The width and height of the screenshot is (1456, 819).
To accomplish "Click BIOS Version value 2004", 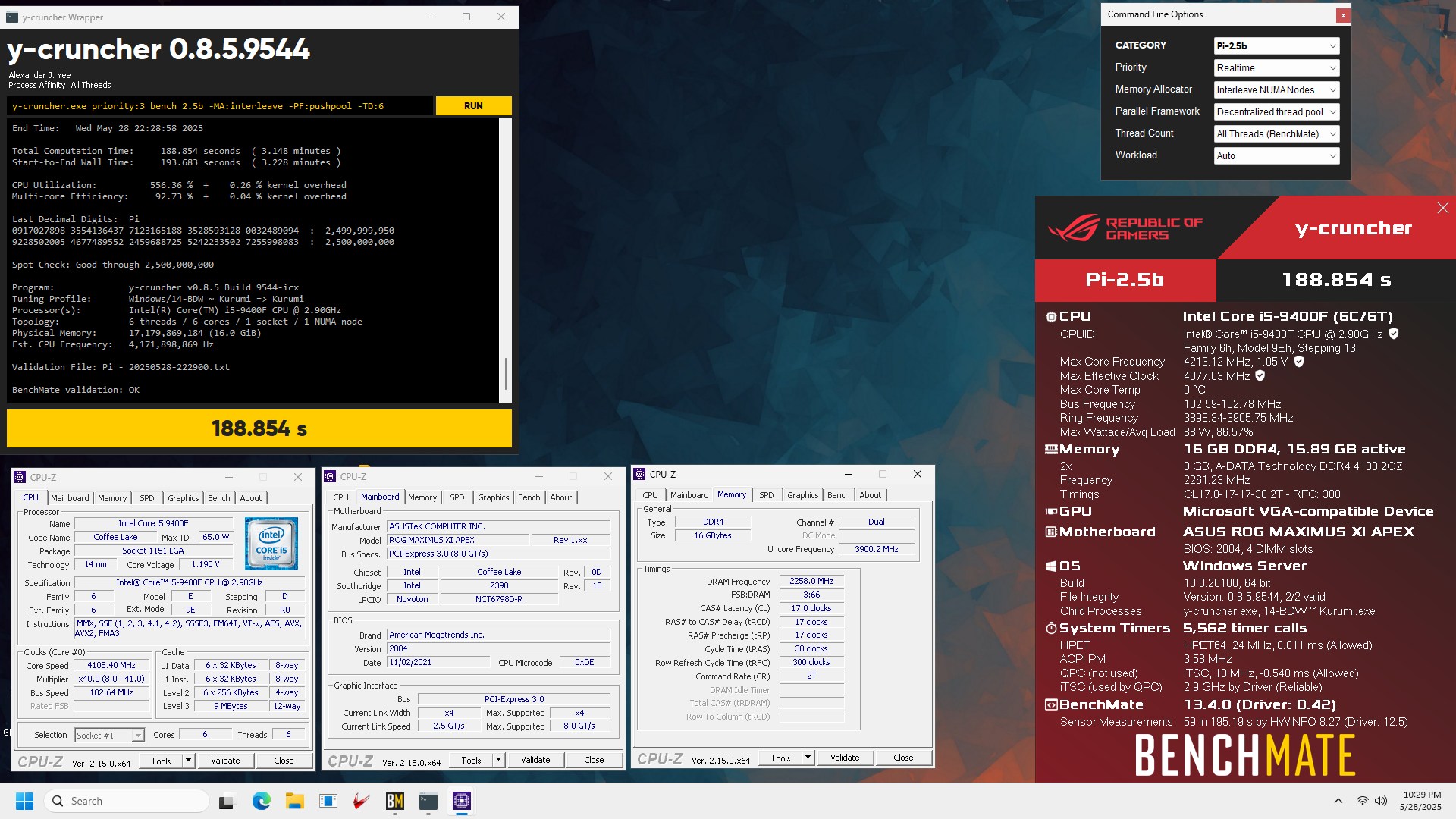I will click(498, 648).
